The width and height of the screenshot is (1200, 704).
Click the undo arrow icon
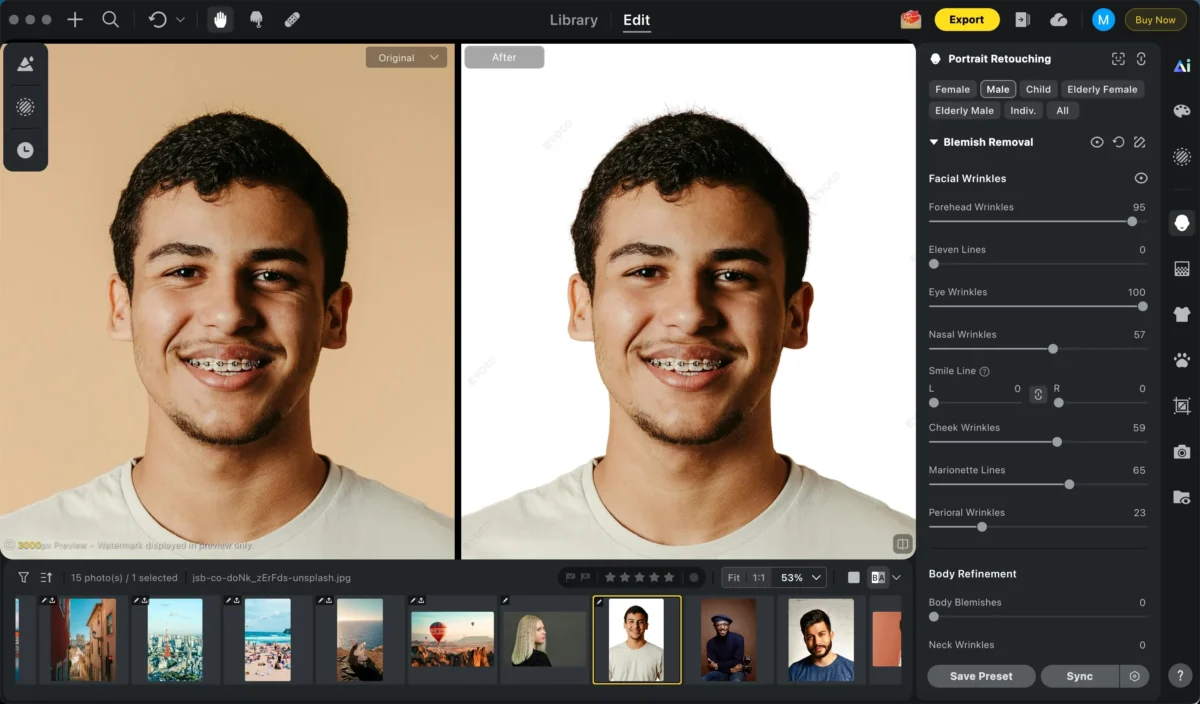(158, 19)
